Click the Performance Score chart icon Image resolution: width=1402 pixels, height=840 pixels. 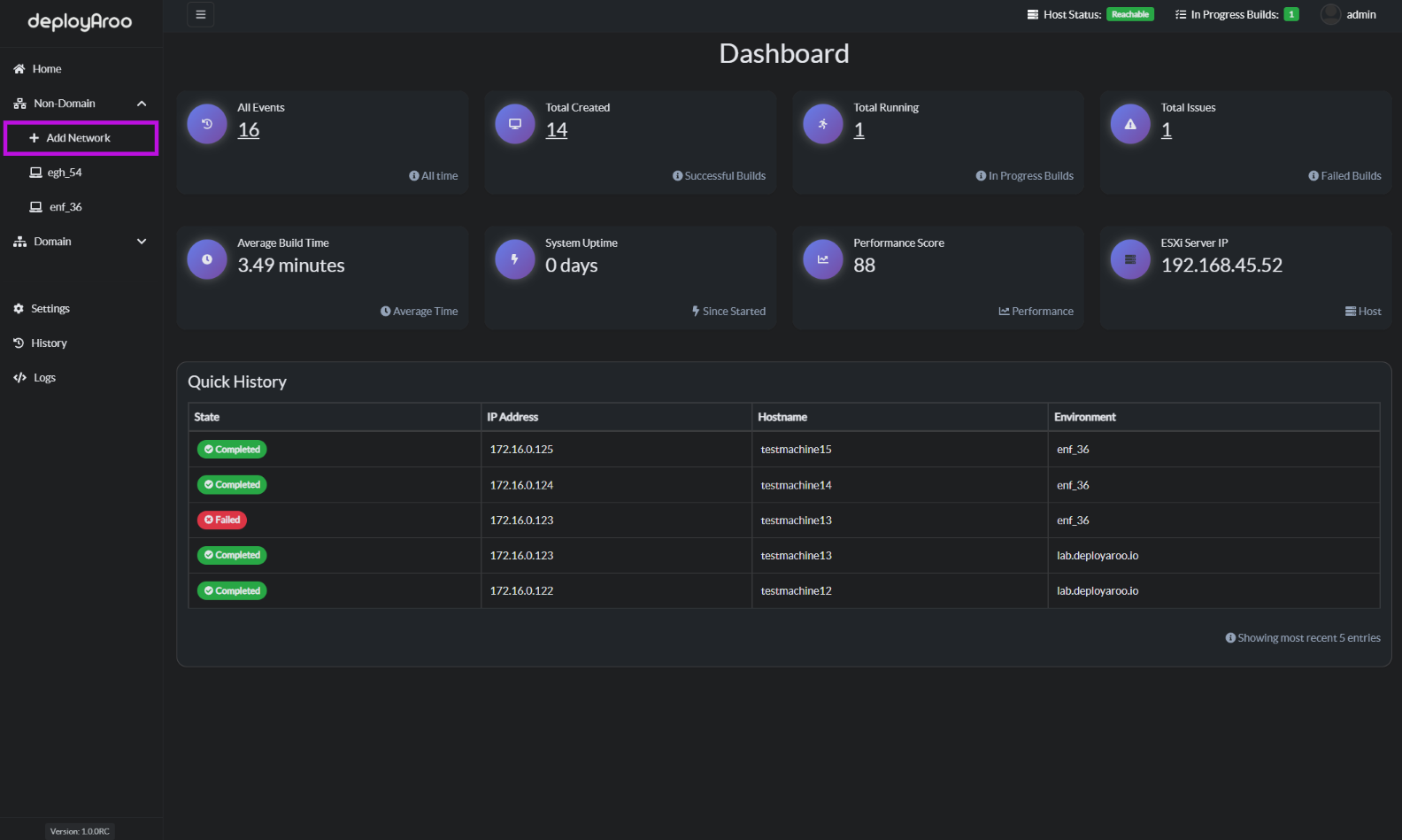coord(823,259)
